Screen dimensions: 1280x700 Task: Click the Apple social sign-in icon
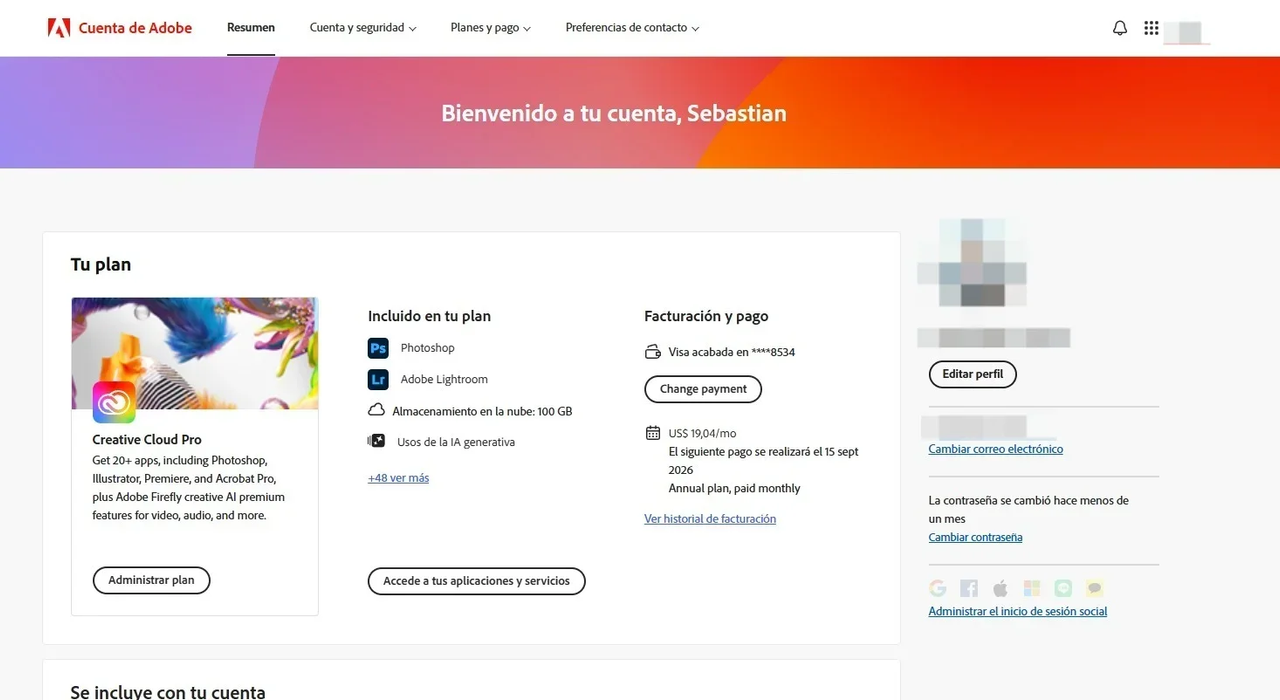1000,588
